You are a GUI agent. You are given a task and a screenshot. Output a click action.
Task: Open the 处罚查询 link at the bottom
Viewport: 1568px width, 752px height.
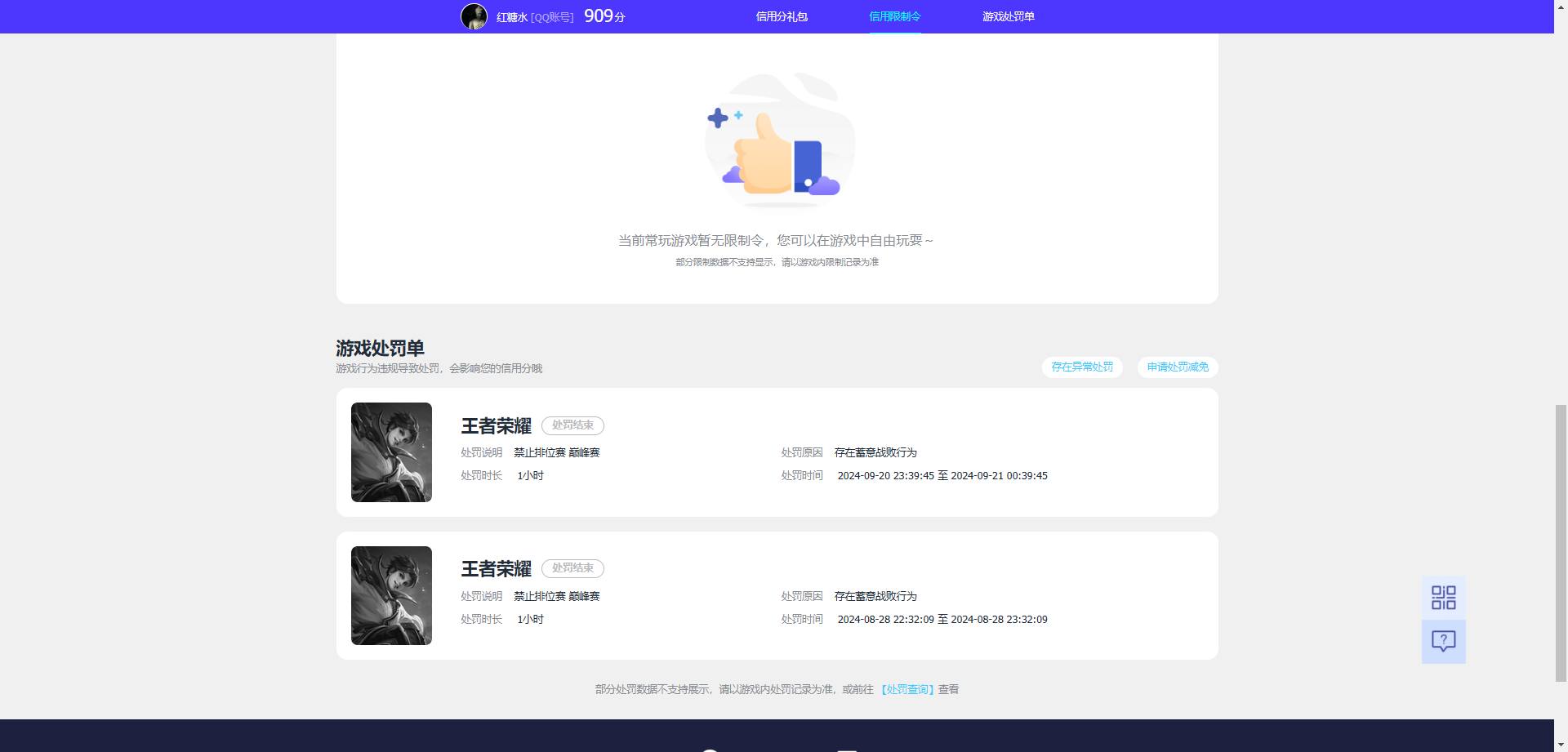tap(907, 689)
